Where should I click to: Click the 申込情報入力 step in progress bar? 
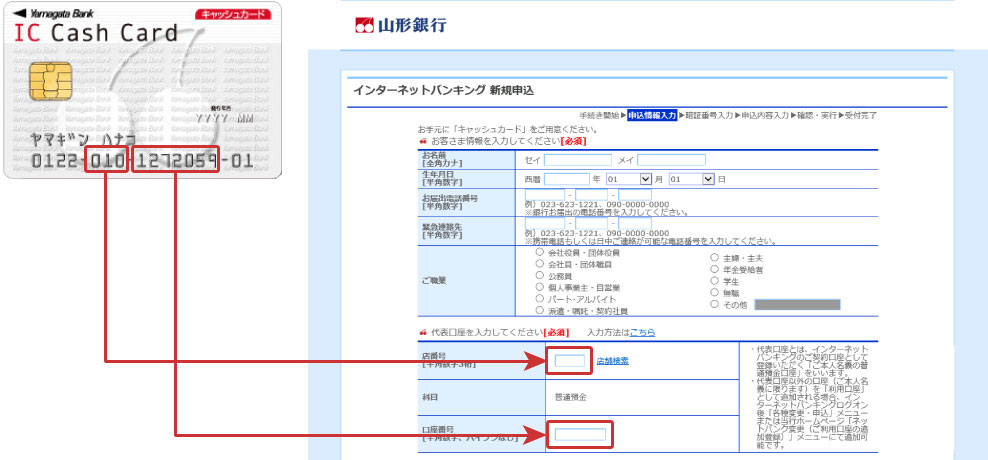[652, 116]
